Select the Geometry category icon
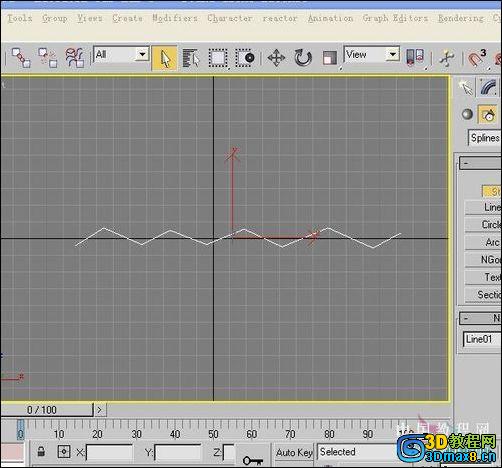 pos(467,114)
